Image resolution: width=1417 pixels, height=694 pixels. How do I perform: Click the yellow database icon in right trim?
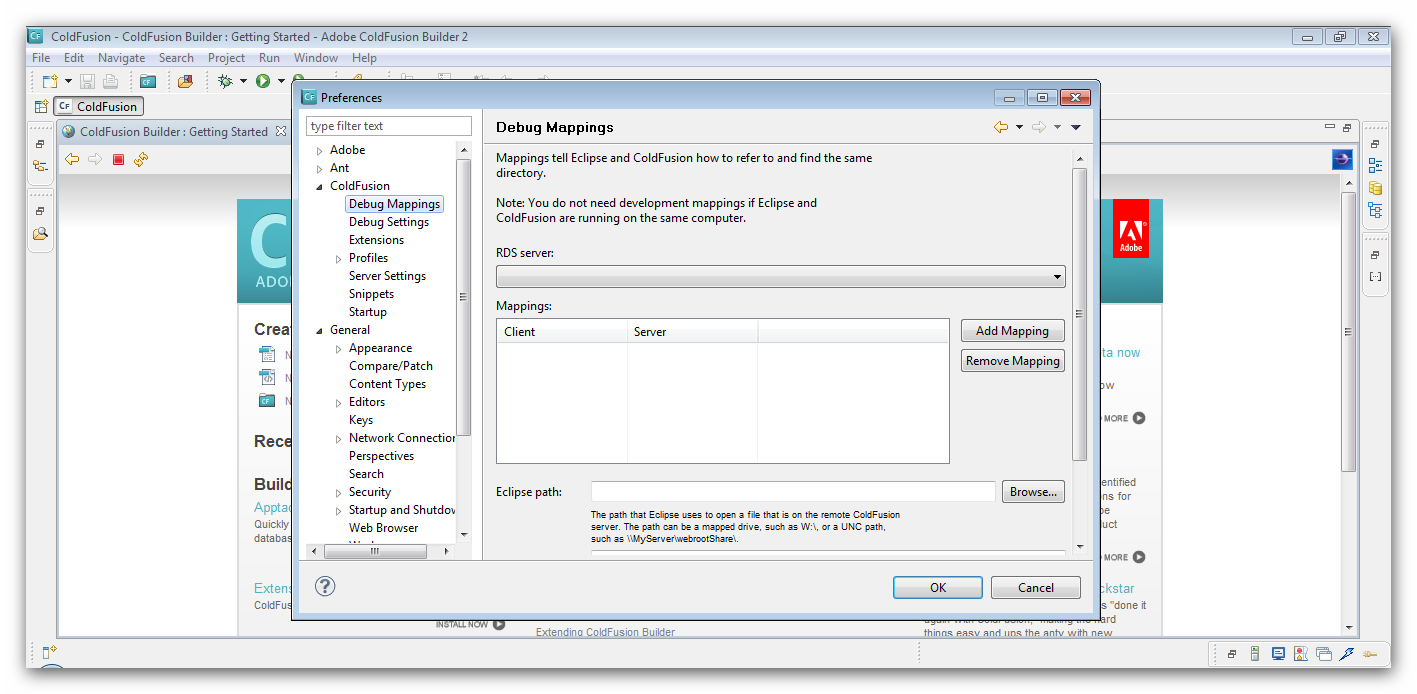(1375, 188)
